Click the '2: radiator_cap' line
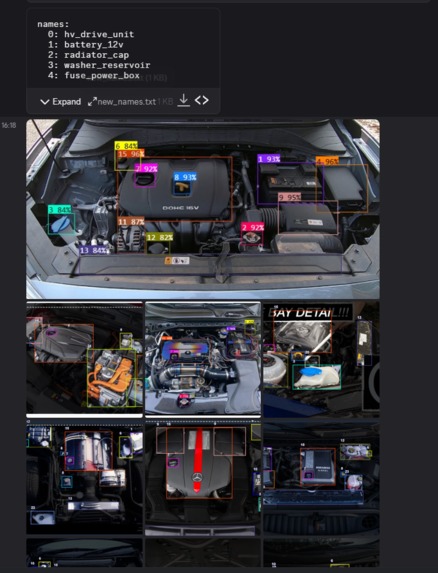438x573 pixels. [88, 55]
